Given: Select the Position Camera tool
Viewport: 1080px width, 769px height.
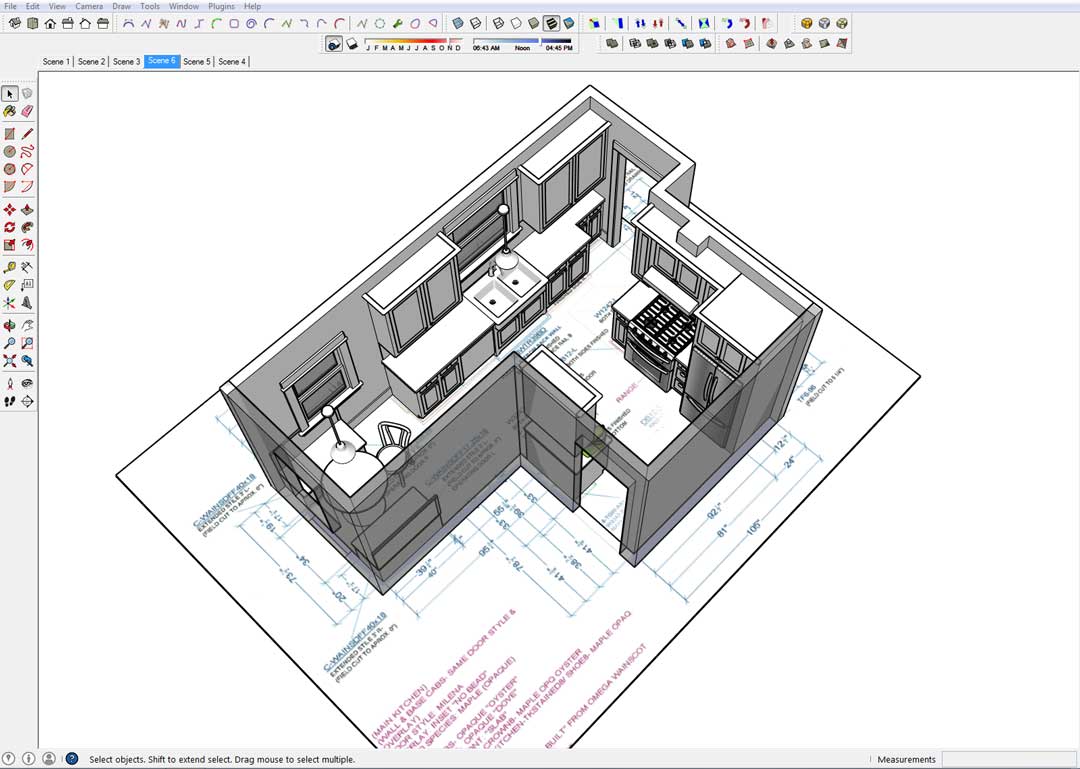Looking at the screenshot, I should (x=10, y=383).
